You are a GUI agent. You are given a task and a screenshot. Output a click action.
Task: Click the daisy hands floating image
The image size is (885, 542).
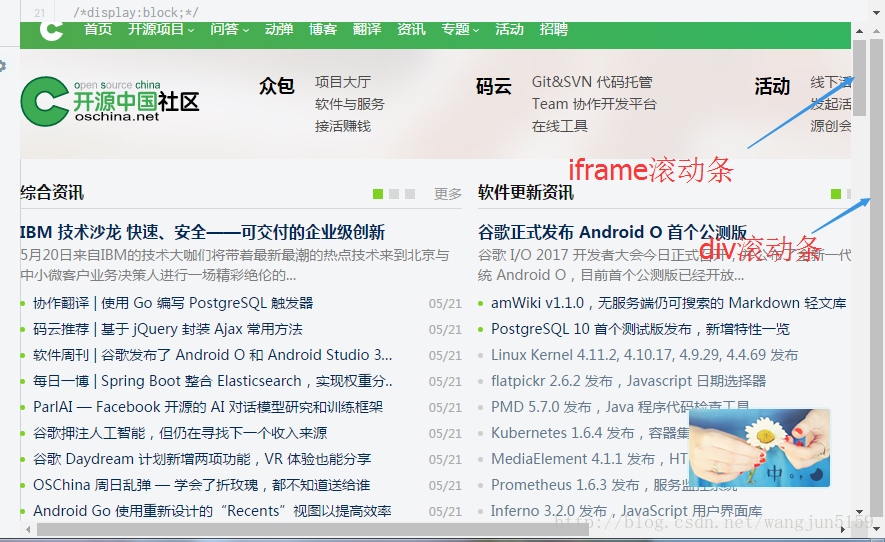pyautogui.click(x=759, y=448)
